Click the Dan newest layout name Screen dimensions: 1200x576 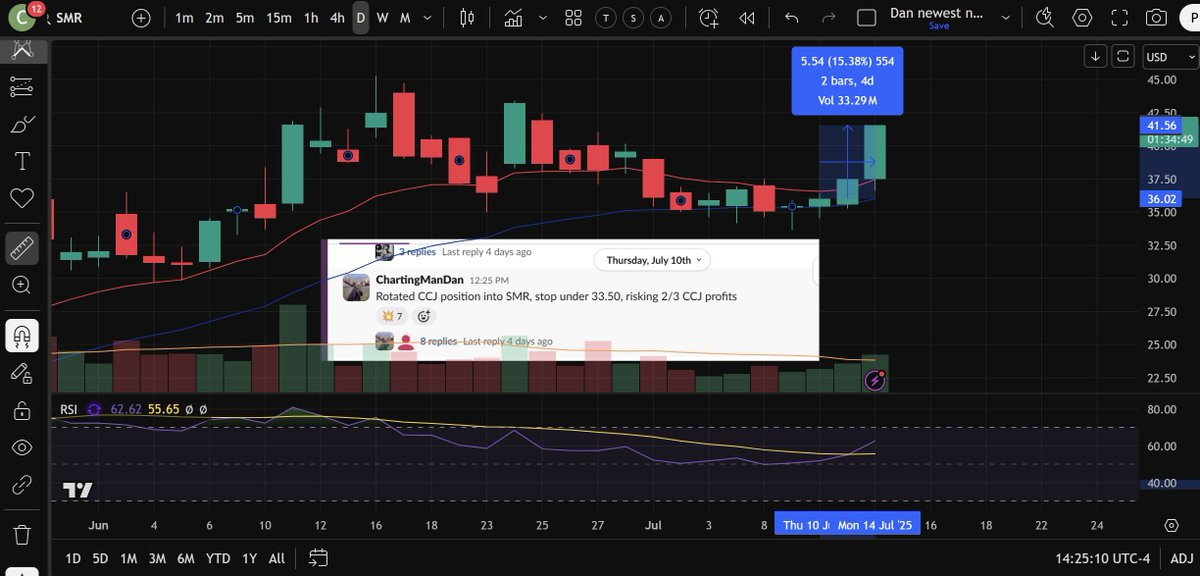pyautogui.click(x=937, y=13)
